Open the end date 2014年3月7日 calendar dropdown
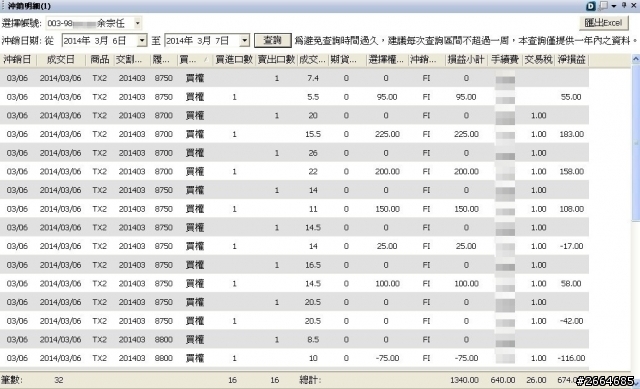Viewport: 640px width, 389px height. point(244,40)
